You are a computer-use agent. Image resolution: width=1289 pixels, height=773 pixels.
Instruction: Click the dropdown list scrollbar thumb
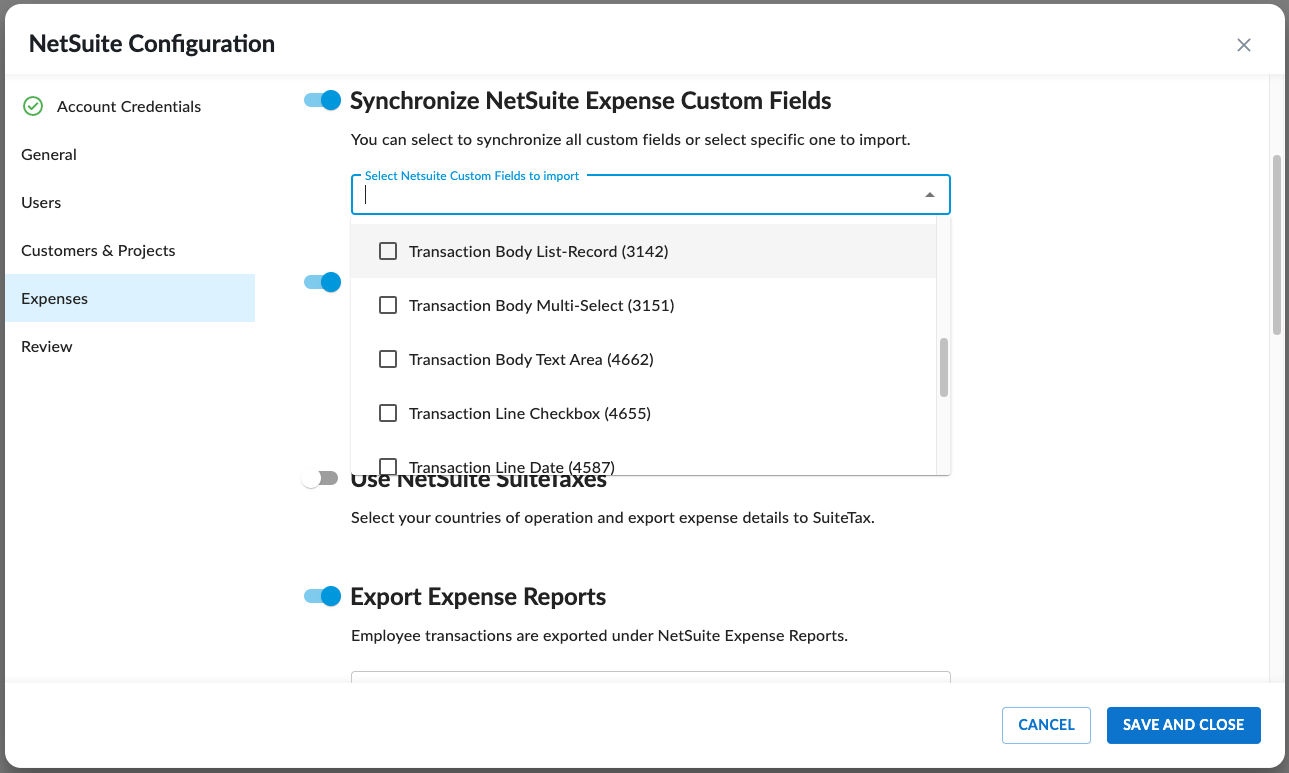[943, 368]
